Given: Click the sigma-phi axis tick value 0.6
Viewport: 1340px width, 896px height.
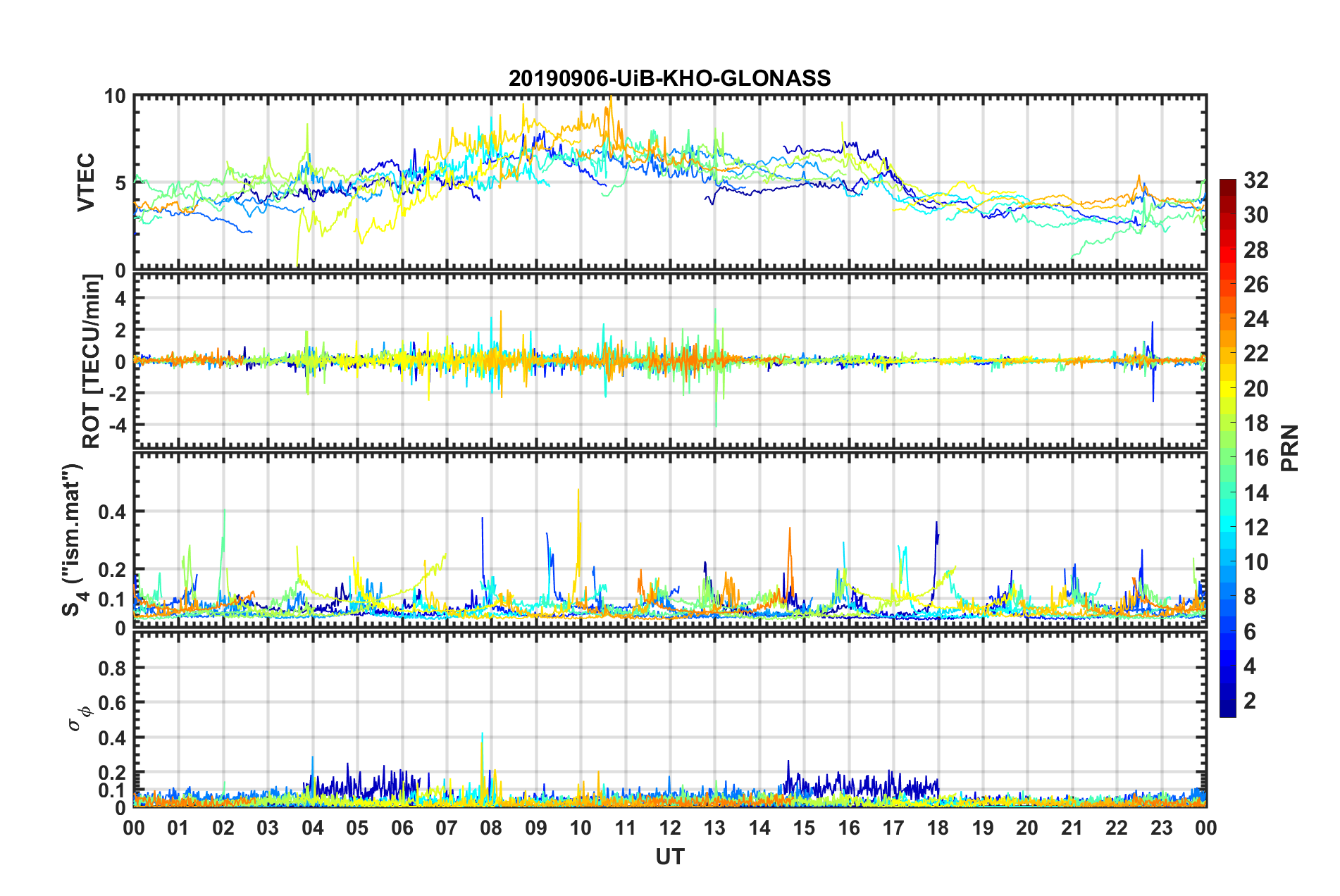Looking at the screenshot, I should point(113,703).
